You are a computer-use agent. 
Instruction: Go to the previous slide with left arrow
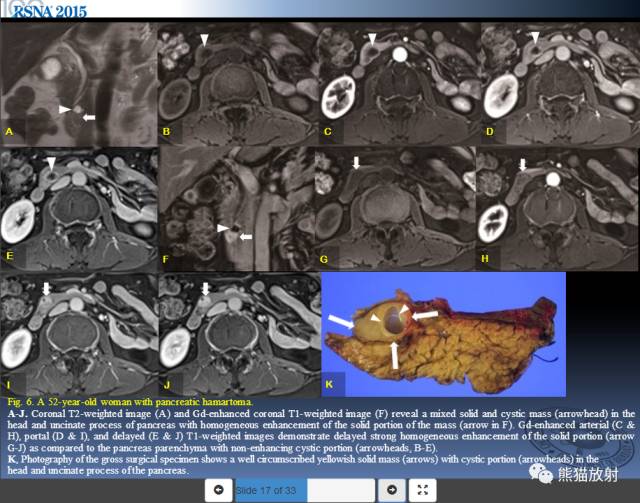pyautogui.click(x=218, y=490)
